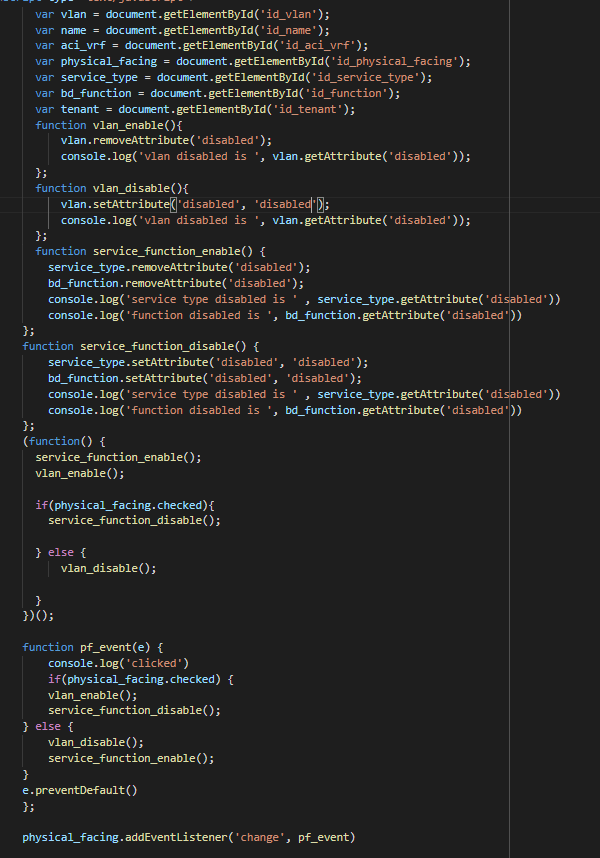Click the 'id_physical_facing' string literal
The image size is (600, 858).
pyautogui.click(x=394, y=61)
